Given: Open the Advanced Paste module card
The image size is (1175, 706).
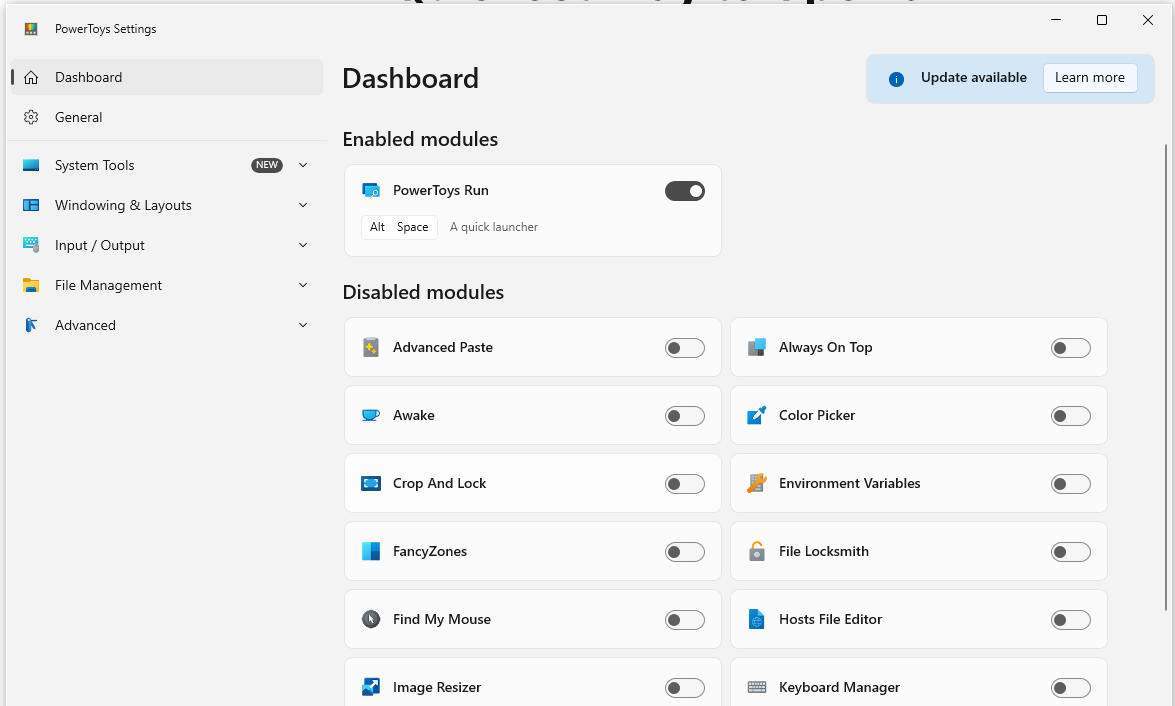Looking at the screenshot, I should [533, 347].
